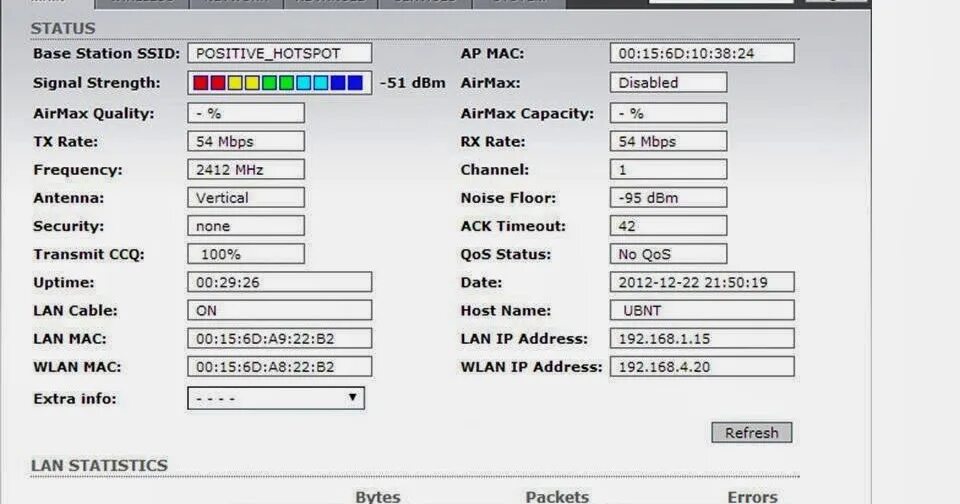Click the STATUS section heading
This screenshot has width=960, height=504.
[x=63, y=29]
